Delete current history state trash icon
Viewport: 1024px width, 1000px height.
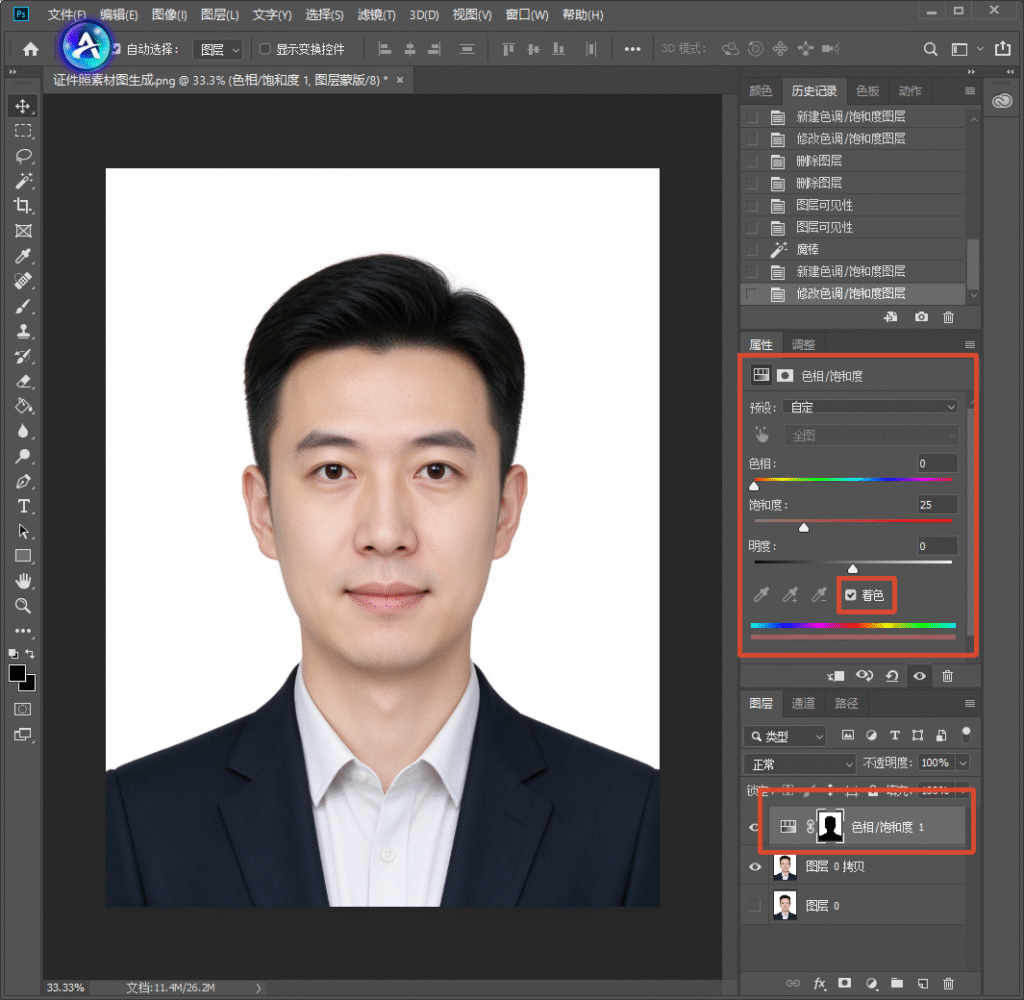click(x=948, y=317)
